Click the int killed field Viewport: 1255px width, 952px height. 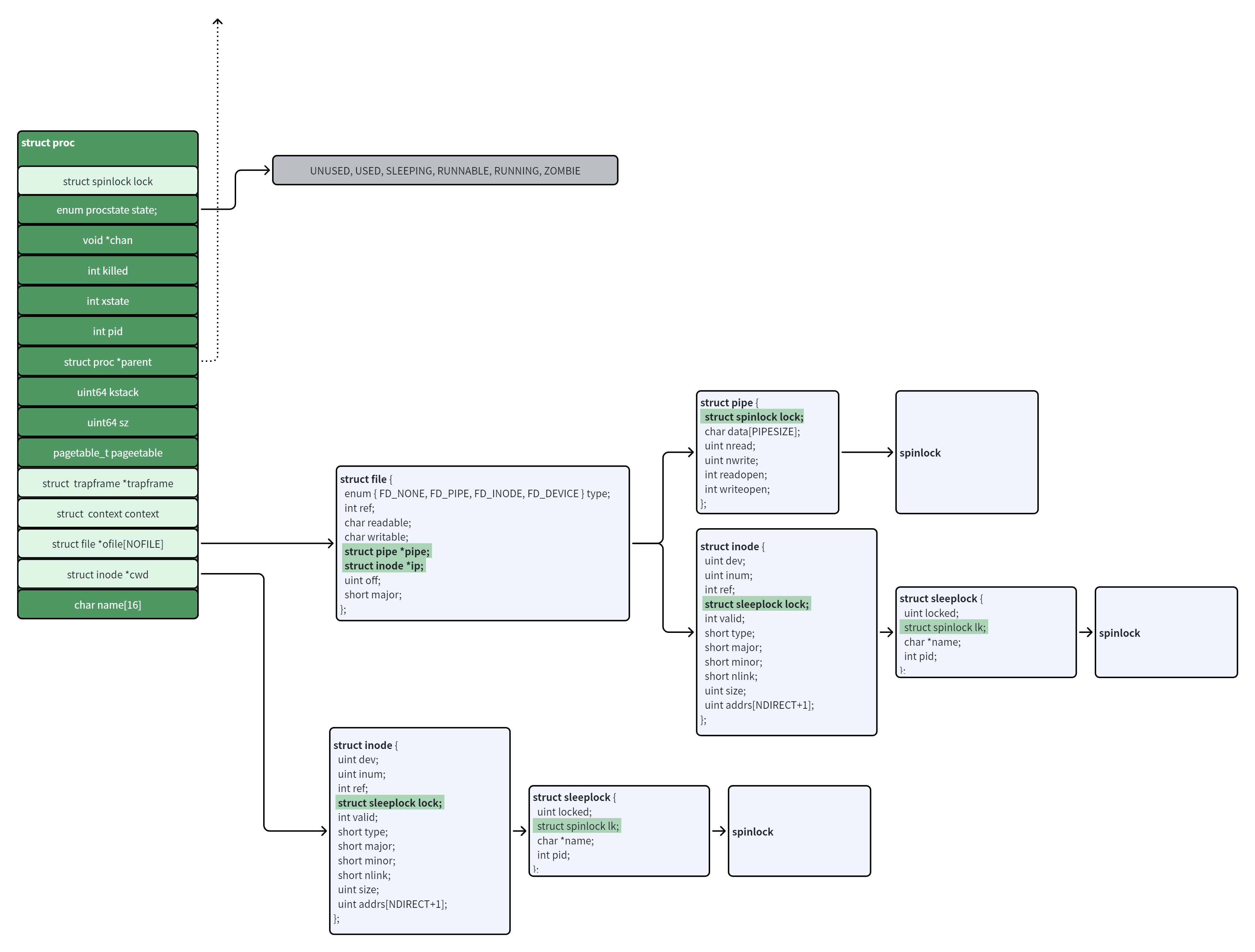108,271
